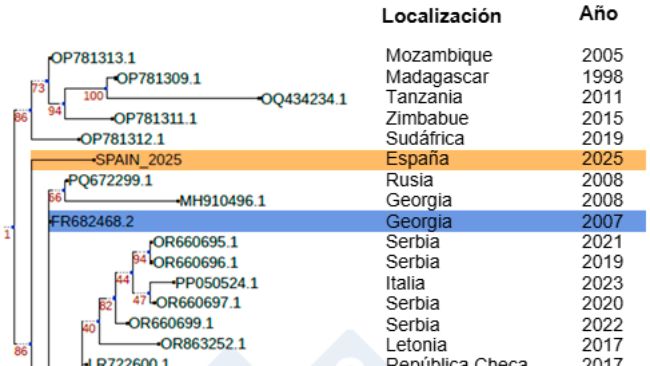Click España in the orange row
This screenshot has width=650, height=366.
coord(417,159)
